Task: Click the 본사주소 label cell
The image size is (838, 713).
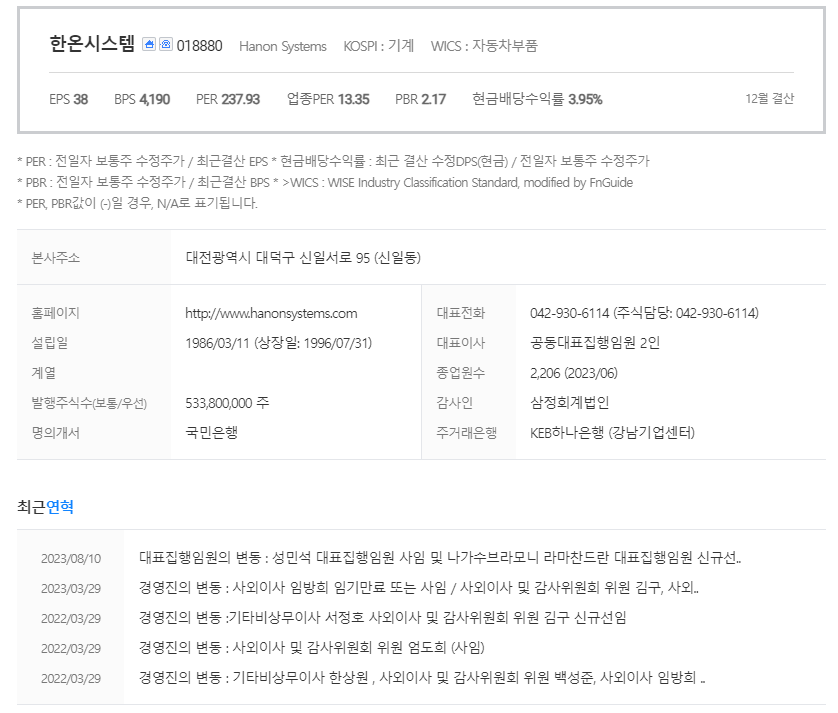Action: click(x=94, y=258)
